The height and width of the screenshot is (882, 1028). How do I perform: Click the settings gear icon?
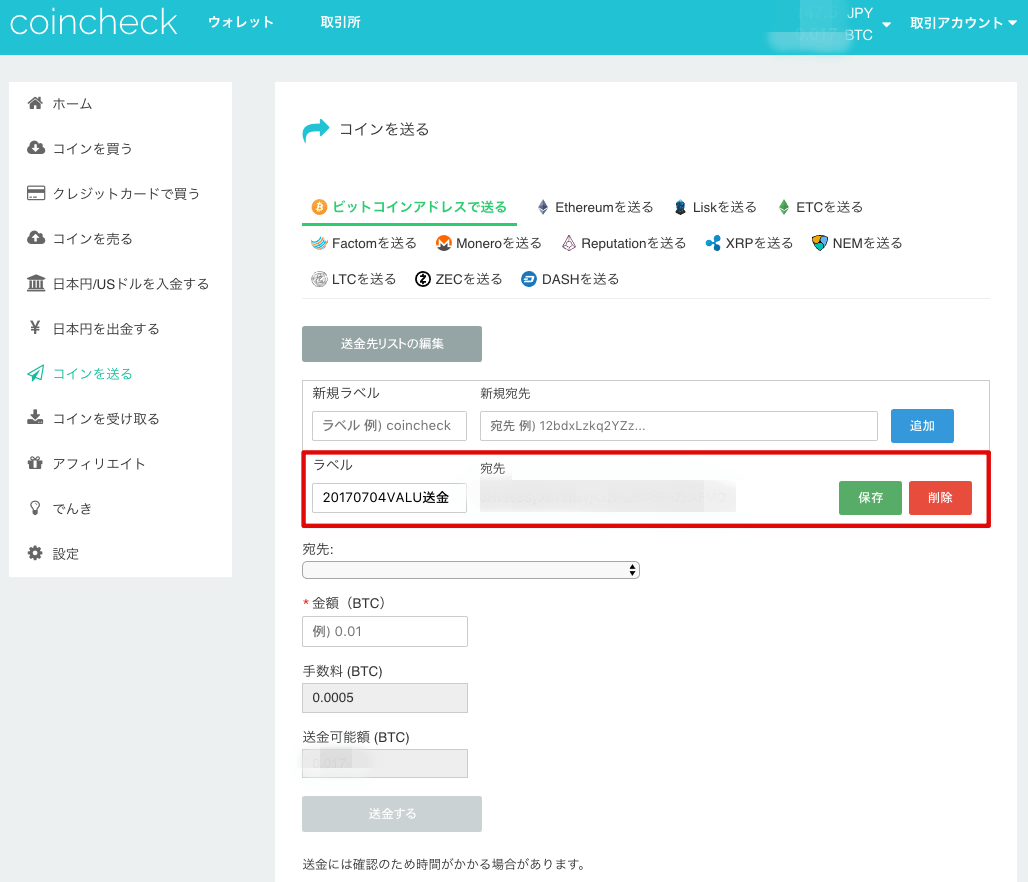[x=35, y=553]
